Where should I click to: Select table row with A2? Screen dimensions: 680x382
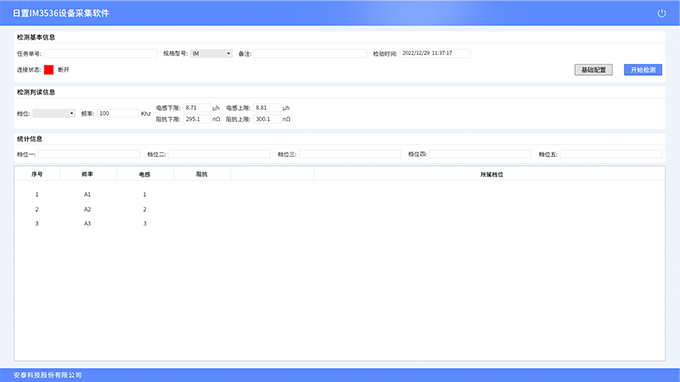tap(340, 209)
